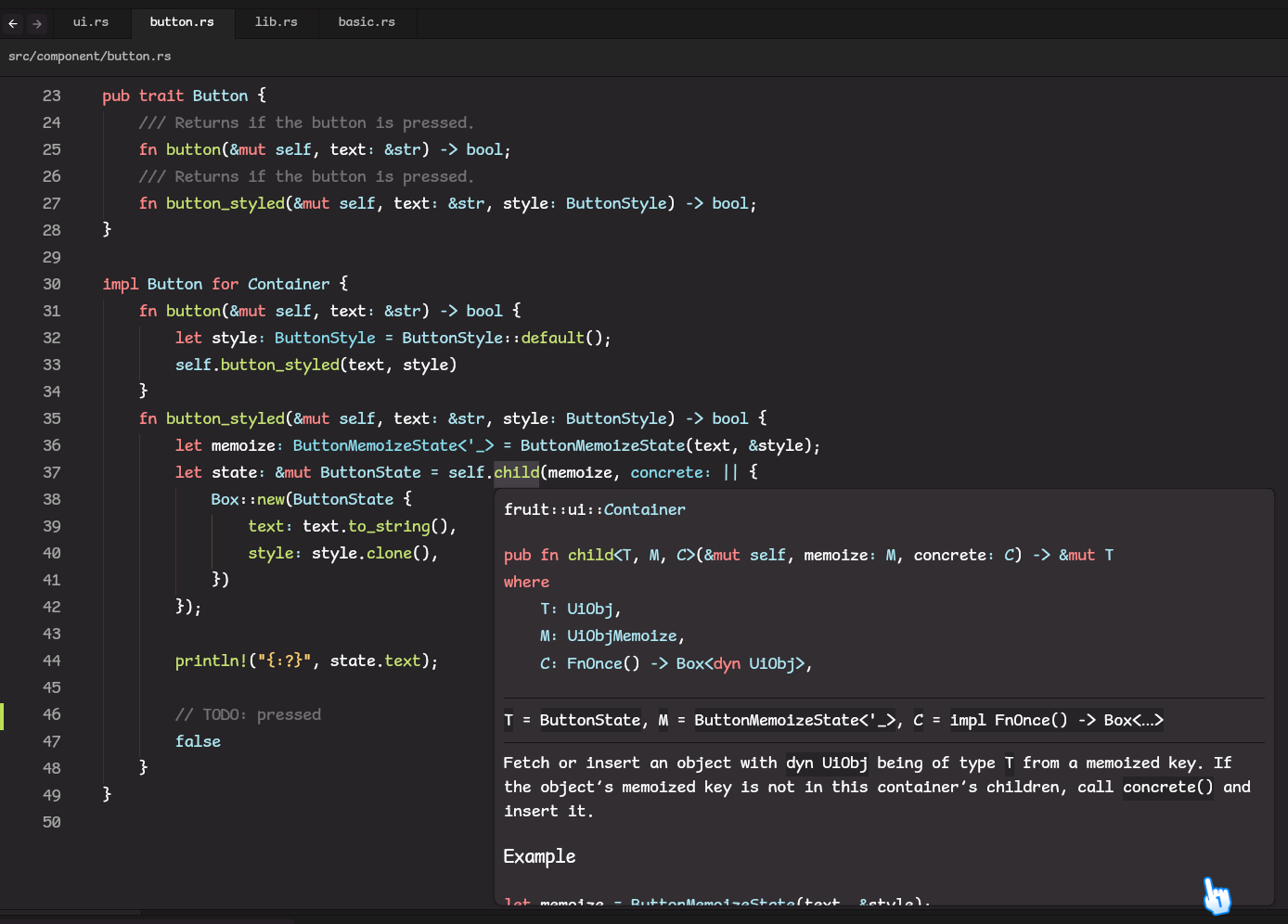This screenshot has width=1288, height=924.
Task: Expand the collapsed Box<…> type in popup
Action: tap(1133, 720)
